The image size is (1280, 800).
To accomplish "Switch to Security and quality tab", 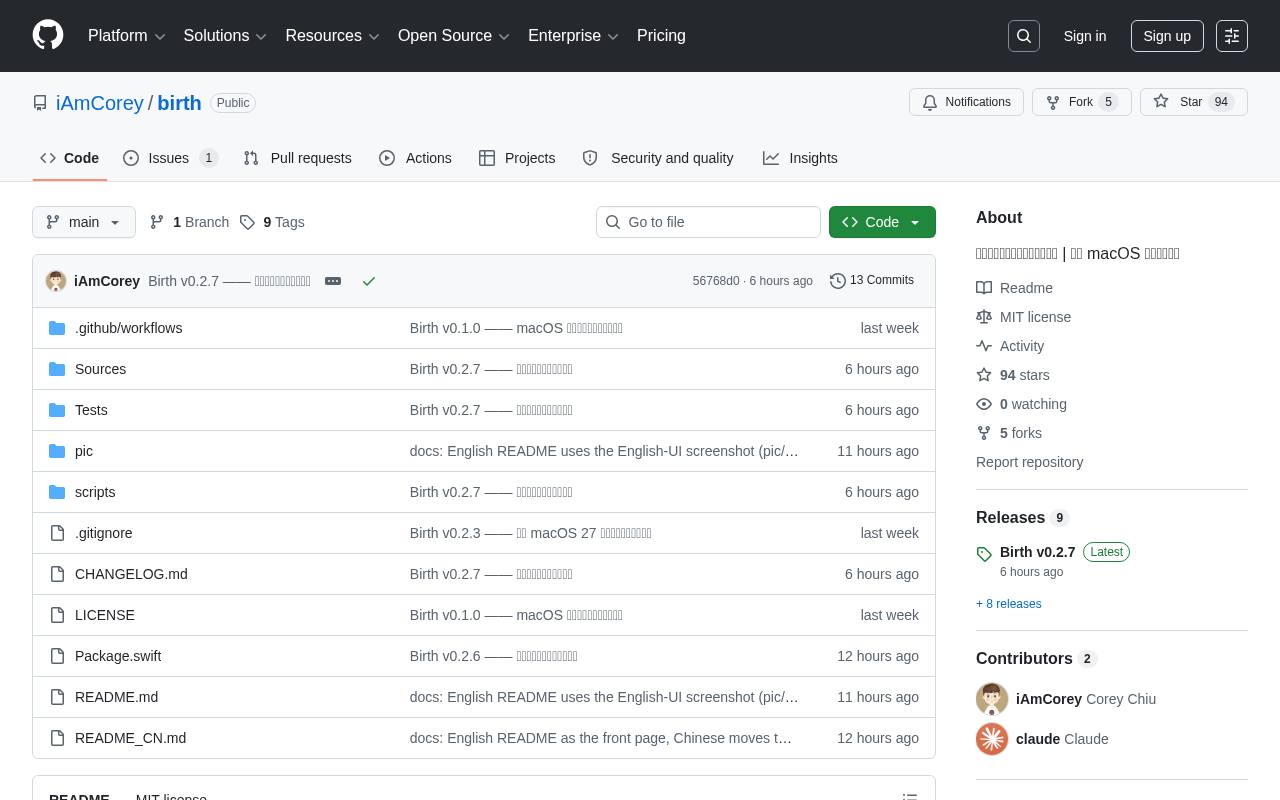I will pyautogui.click(x=658, y=158).
